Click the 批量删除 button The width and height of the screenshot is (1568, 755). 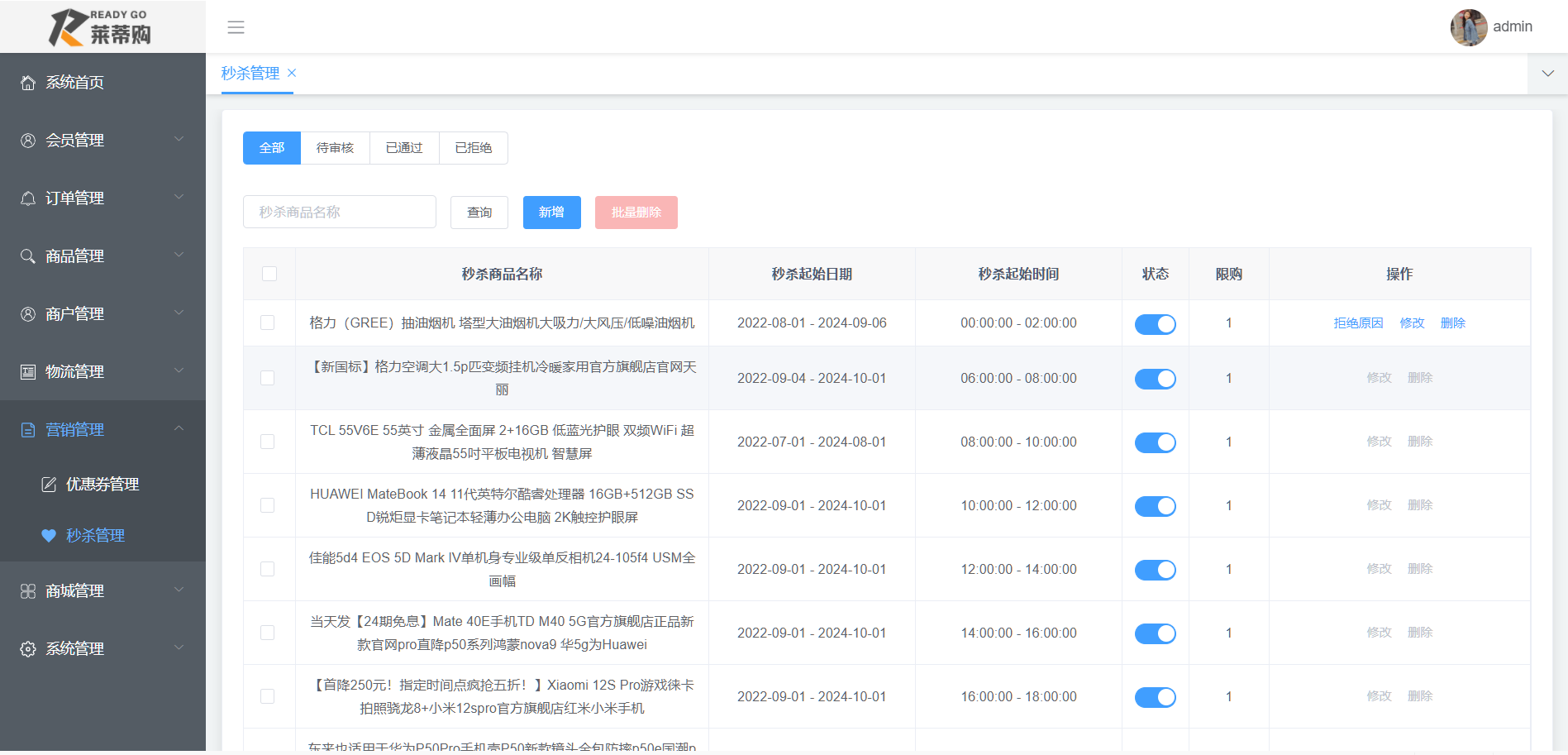click(x=636, y=213)
